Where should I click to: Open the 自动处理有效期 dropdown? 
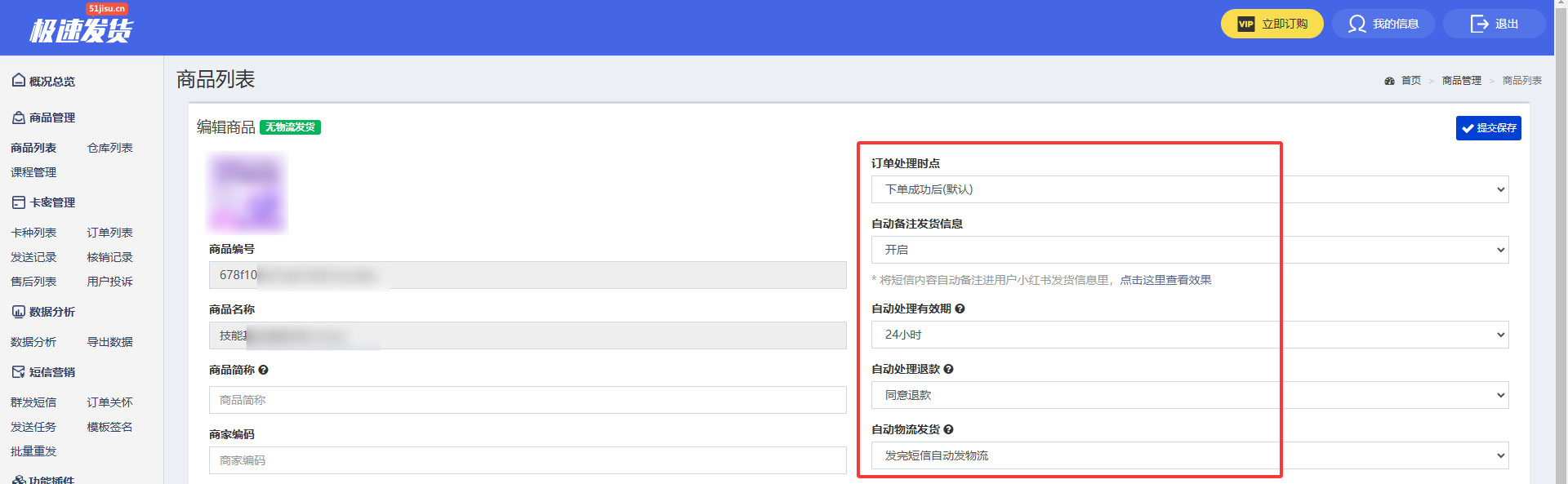1189,335
